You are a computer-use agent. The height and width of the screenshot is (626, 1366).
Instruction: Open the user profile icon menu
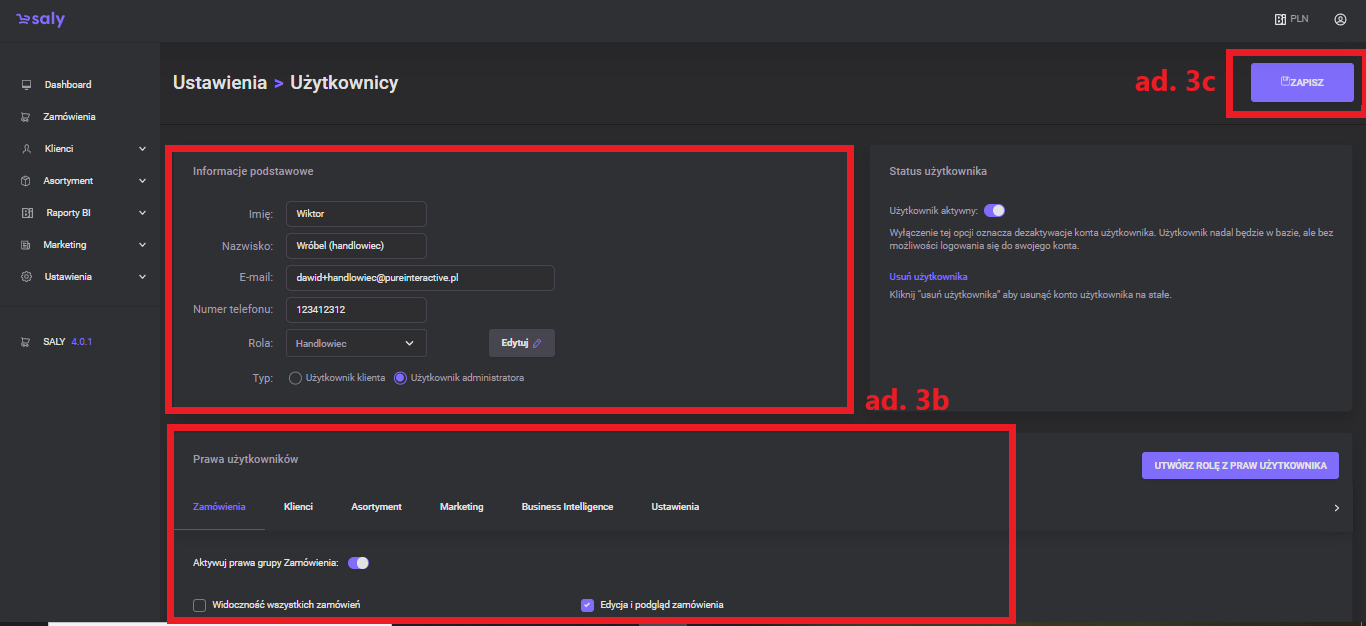pyautogui.click(x=1340, y=19)
